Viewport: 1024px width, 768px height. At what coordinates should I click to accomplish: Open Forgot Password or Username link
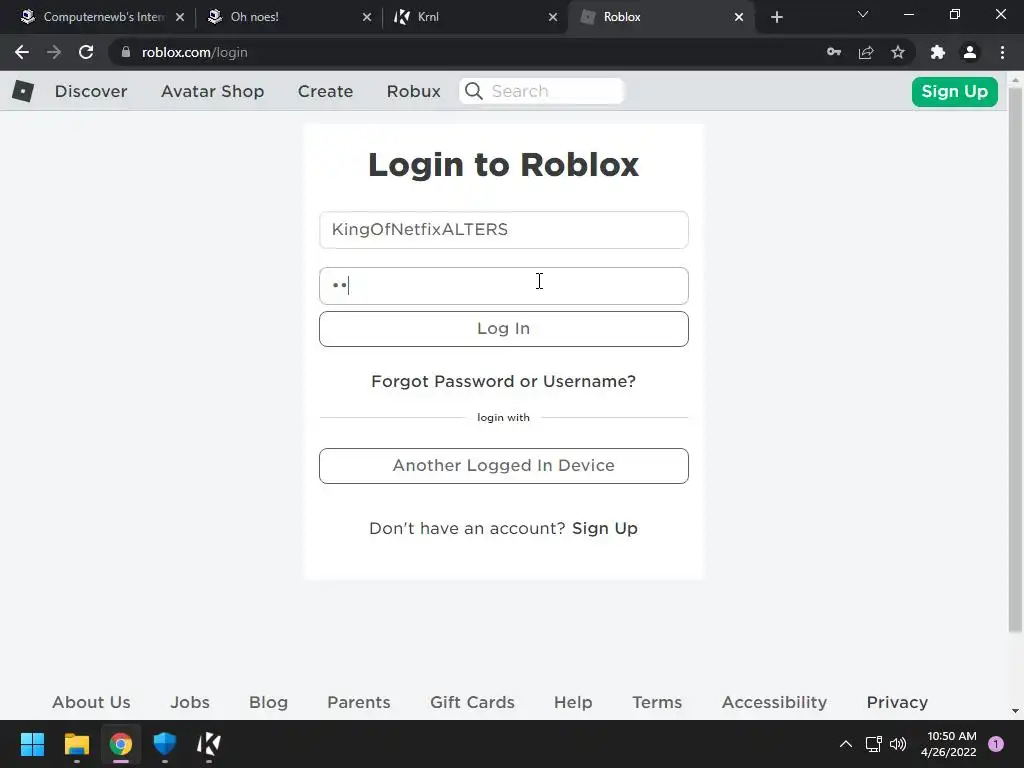(504, 381)
